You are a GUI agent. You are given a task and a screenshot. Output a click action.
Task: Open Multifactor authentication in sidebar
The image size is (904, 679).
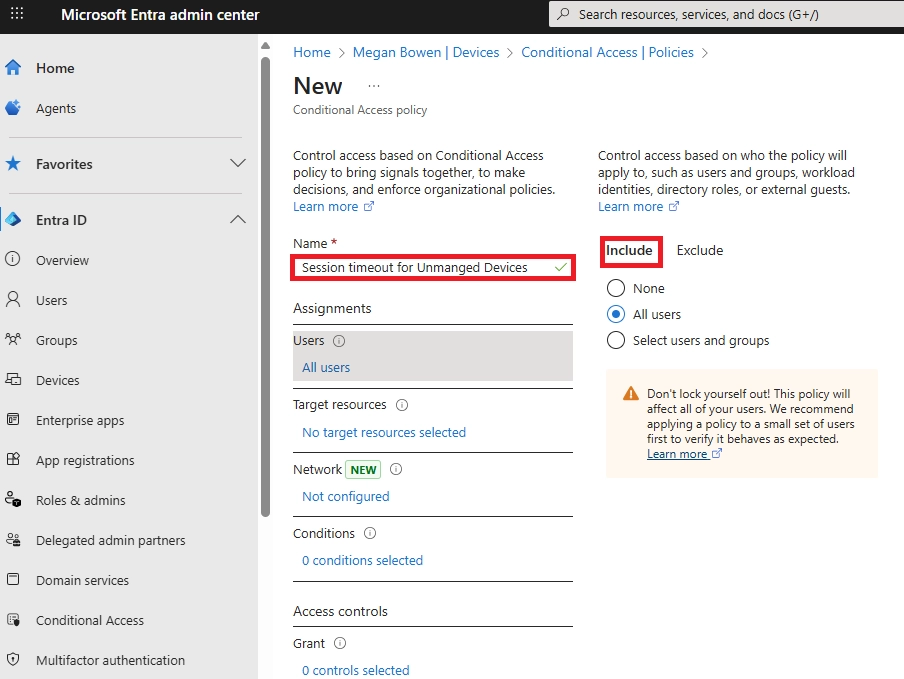(110, 661)
